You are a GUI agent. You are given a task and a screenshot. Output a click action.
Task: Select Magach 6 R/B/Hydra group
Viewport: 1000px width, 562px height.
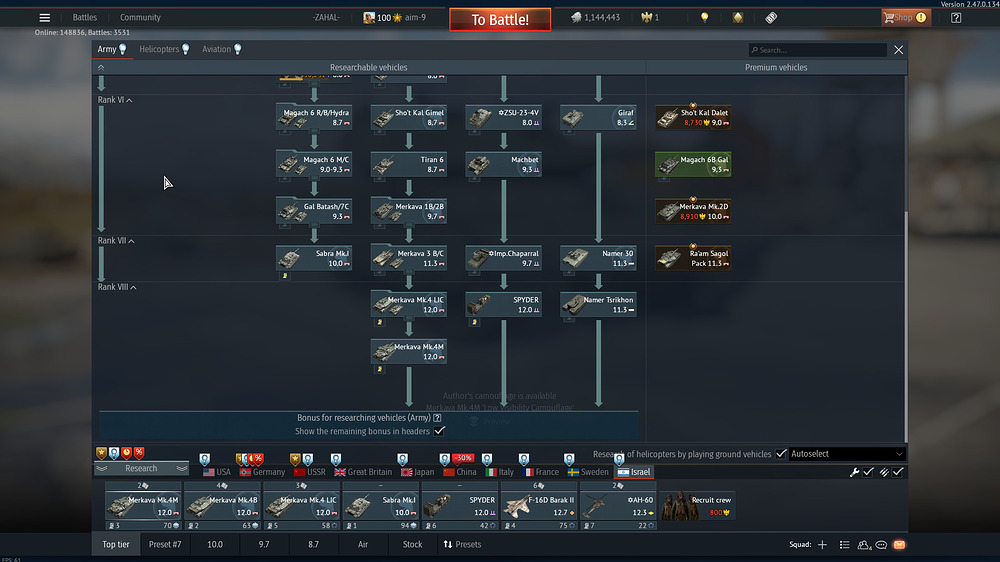(x=314, y=117)
